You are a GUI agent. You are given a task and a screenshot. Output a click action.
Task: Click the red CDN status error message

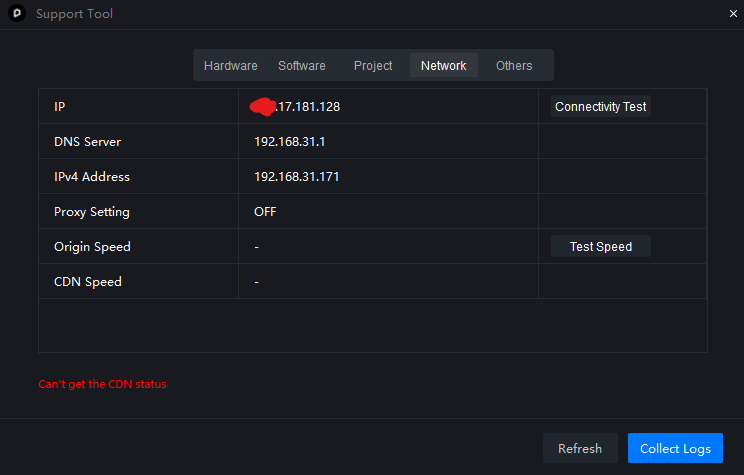coord(102,384)
